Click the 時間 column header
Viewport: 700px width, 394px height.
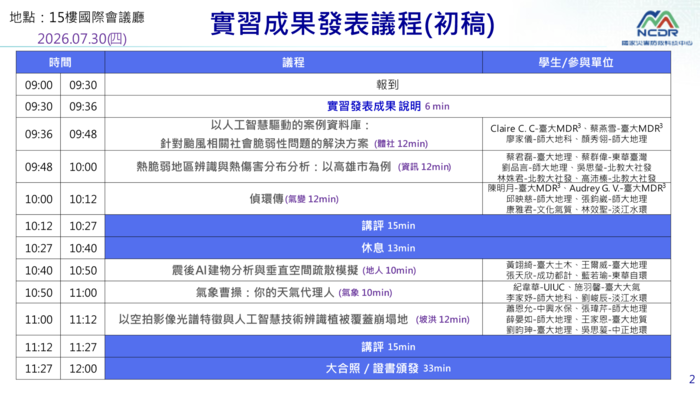[60, 62]
